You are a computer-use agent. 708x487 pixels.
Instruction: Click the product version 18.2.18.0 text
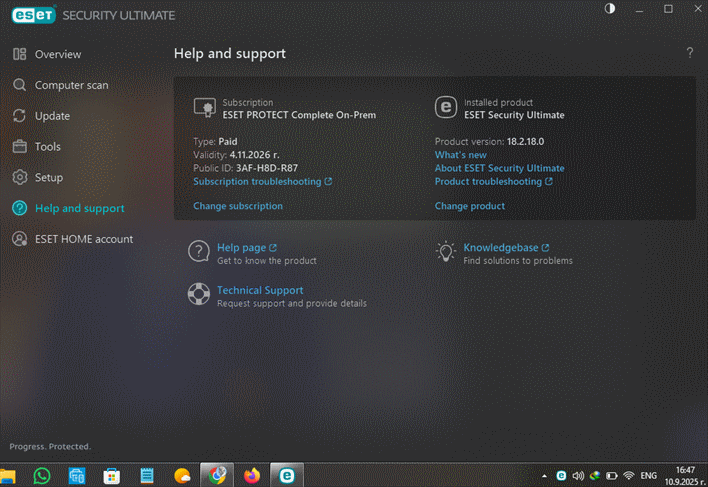[525, 141]
